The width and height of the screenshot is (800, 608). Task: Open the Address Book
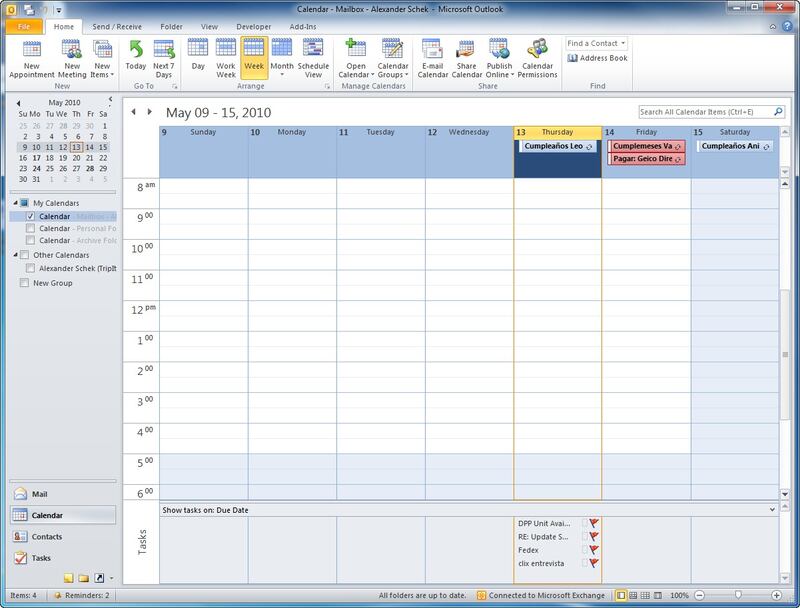598,58
